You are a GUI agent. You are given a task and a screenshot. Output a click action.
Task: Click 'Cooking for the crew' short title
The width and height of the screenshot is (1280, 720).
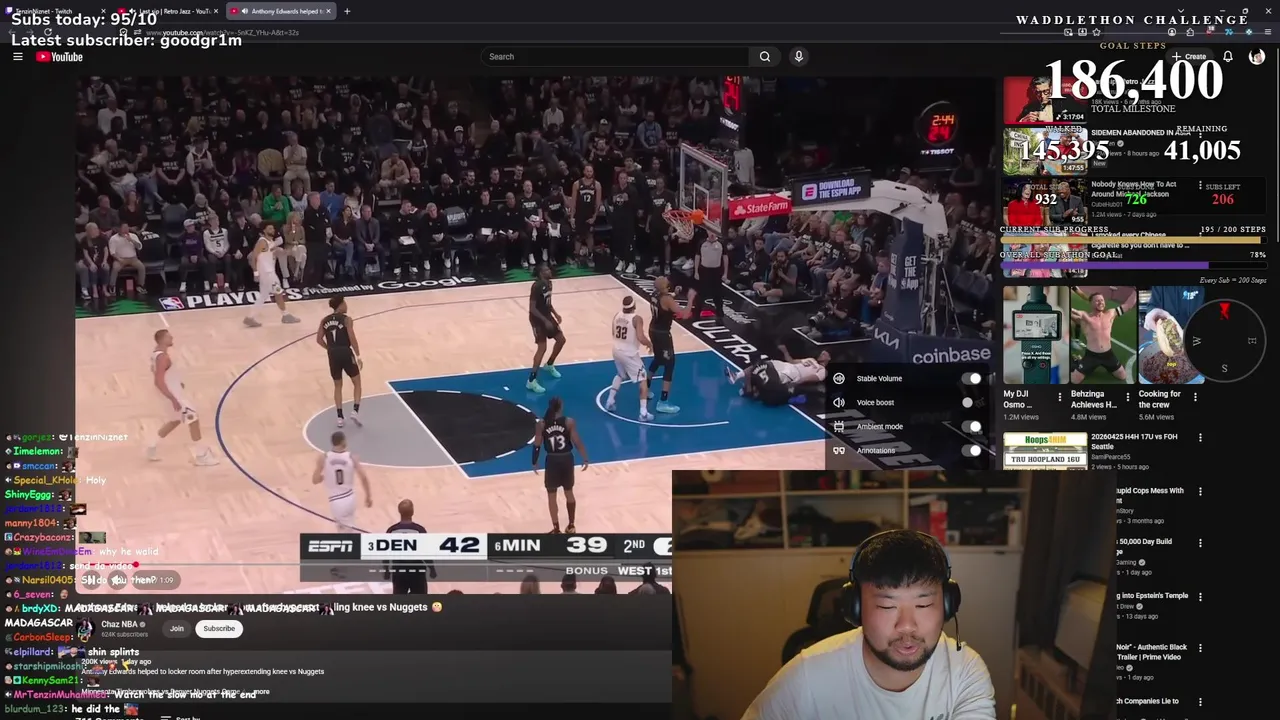coord(1160,399)
